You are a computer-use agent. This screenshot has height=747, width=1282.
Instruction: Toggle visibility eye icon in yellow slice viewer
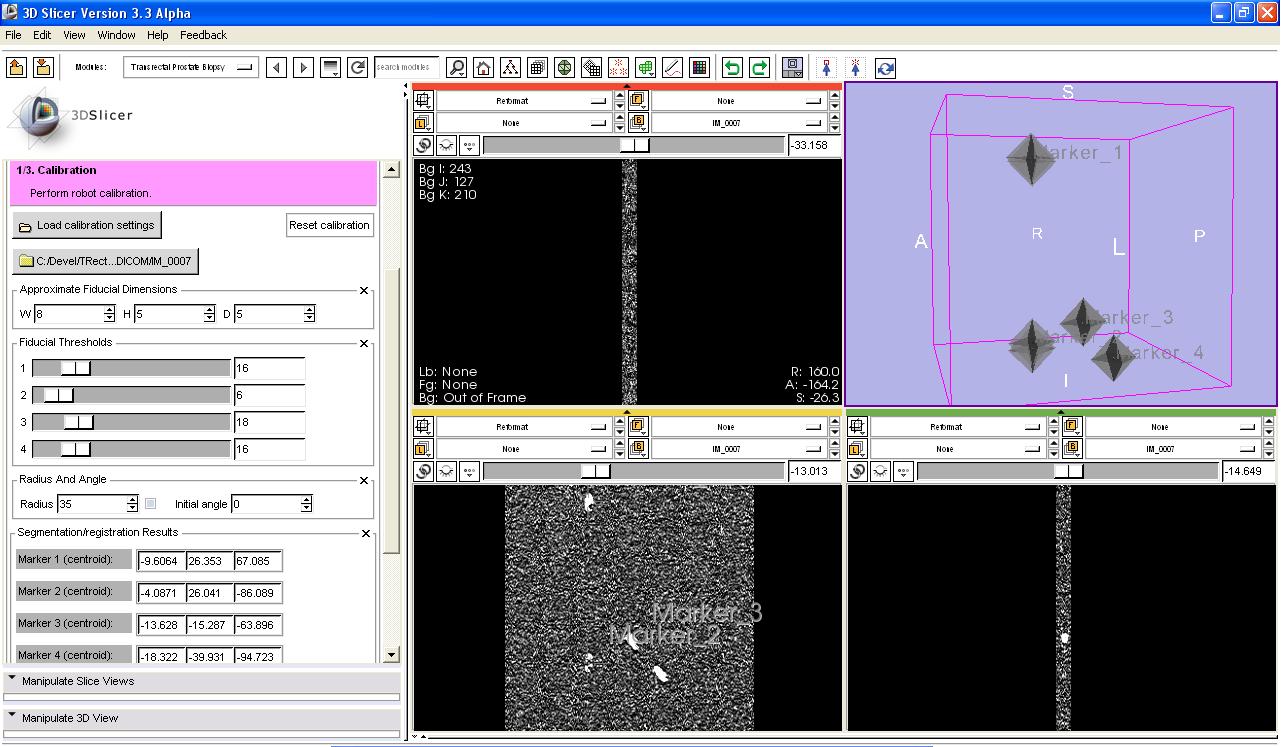point(446,471)
